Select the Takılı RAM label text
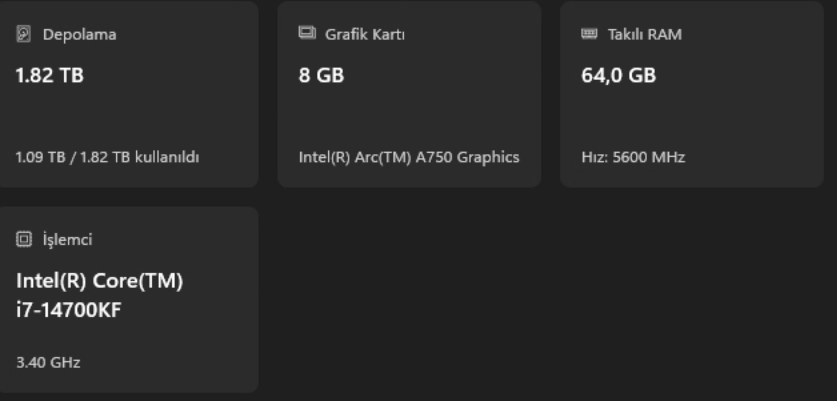837x401 pixels. pos(645,34)
